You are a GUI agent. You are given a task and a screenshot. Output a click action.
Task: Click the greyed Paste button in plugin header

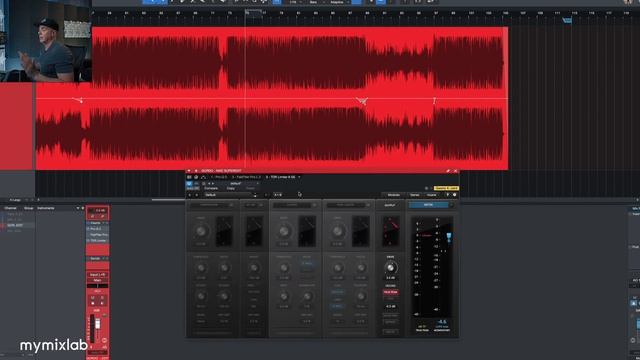click(x=250, y=188)
